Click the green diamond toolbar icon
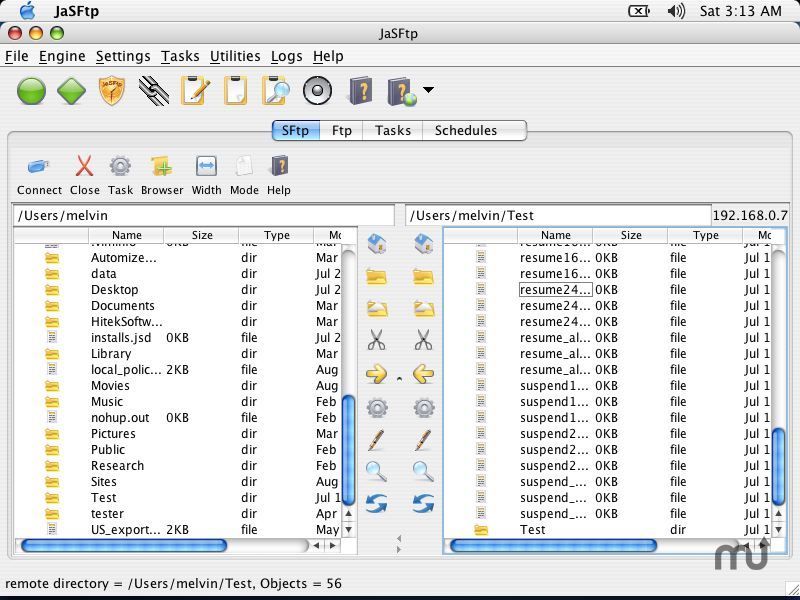Image resolution: width=800 pixels, height=600 pixels. point(71,92)
